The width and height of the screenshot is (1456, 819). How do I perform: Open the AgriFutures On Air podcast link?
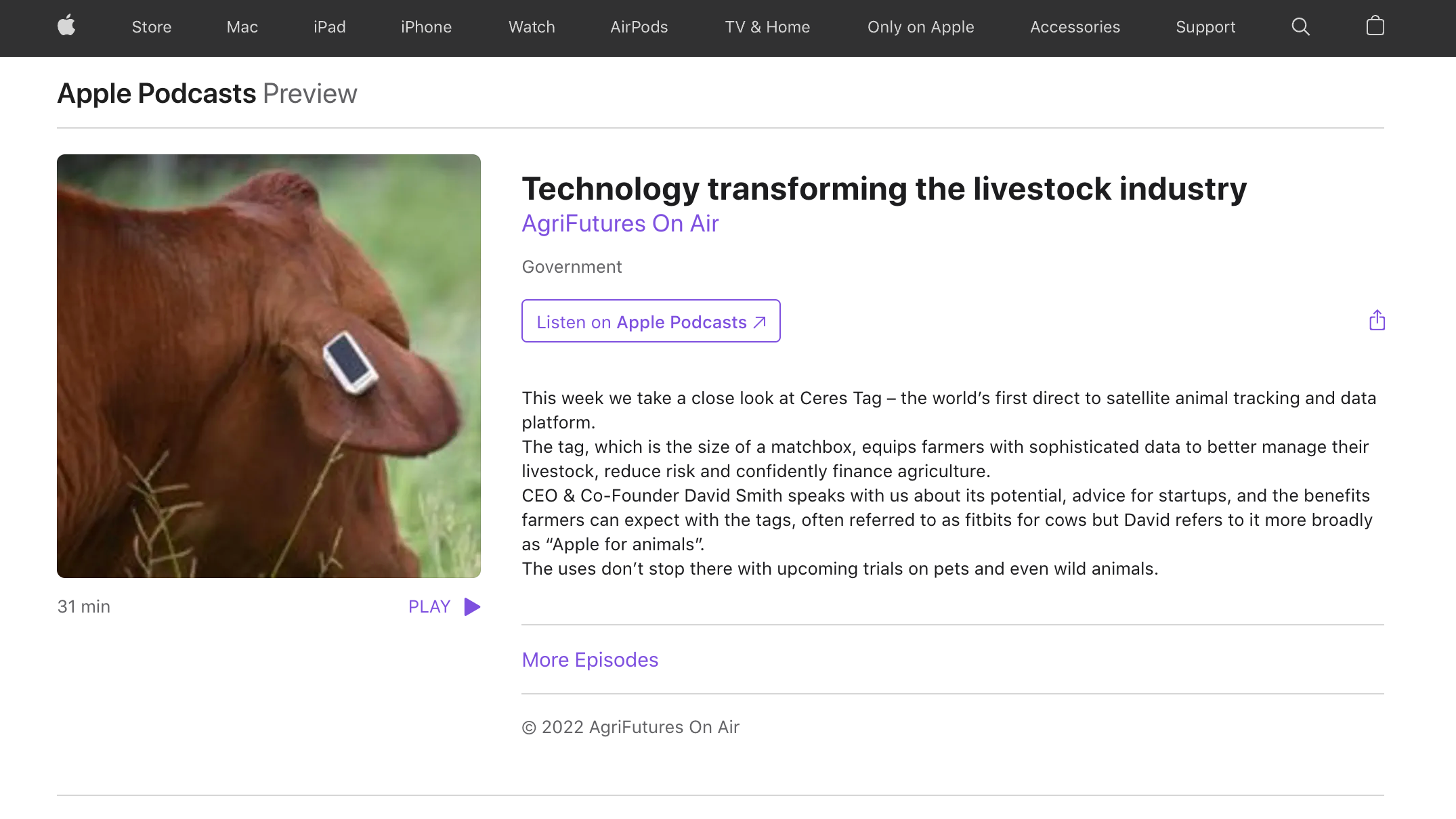tap(620, 223)
